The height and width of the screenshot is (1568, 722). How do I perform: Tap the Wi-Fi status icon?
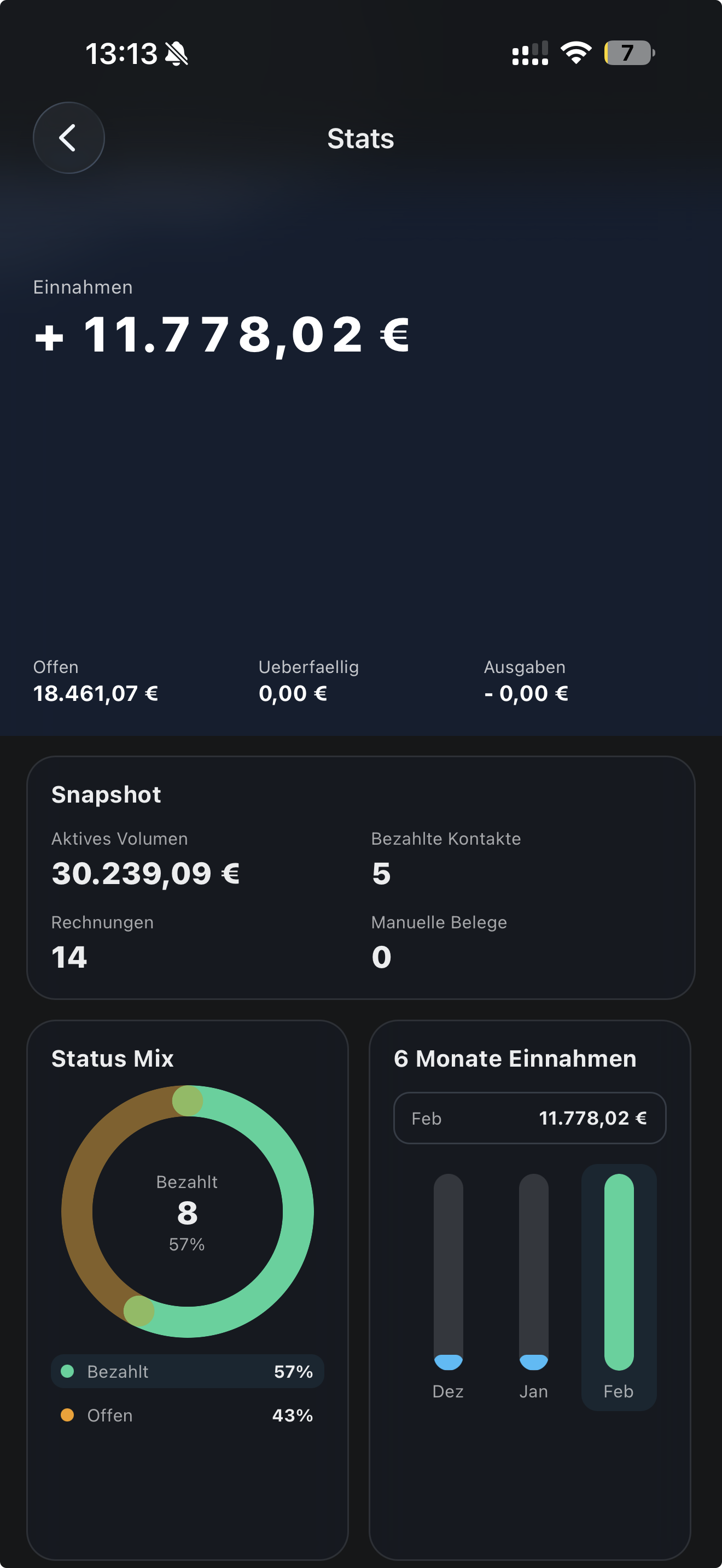[x=576, y=53]
